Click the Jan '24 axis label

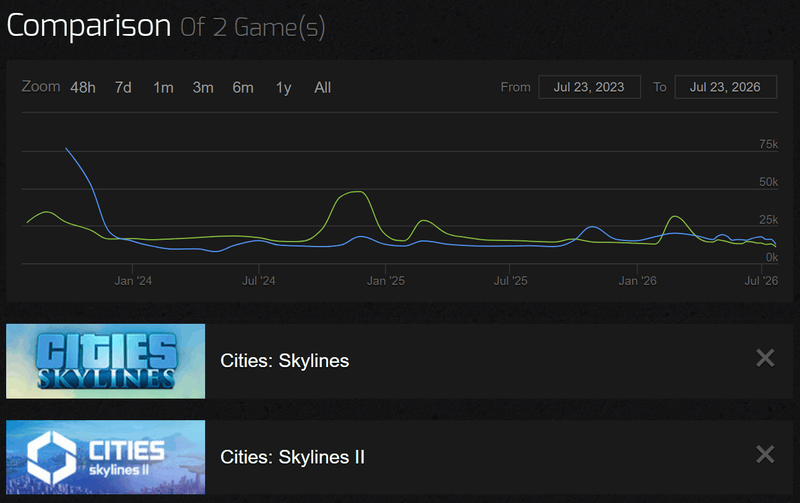133,281
